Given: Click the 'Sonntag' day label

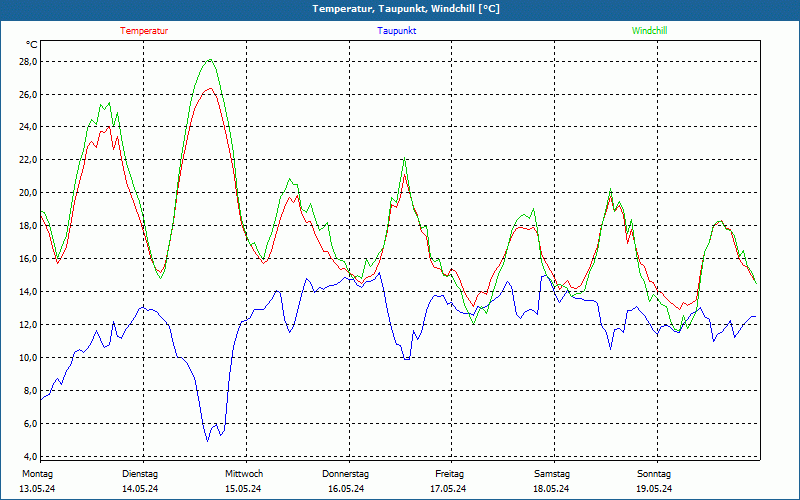Looking at the screenshot, I should 654,474.
